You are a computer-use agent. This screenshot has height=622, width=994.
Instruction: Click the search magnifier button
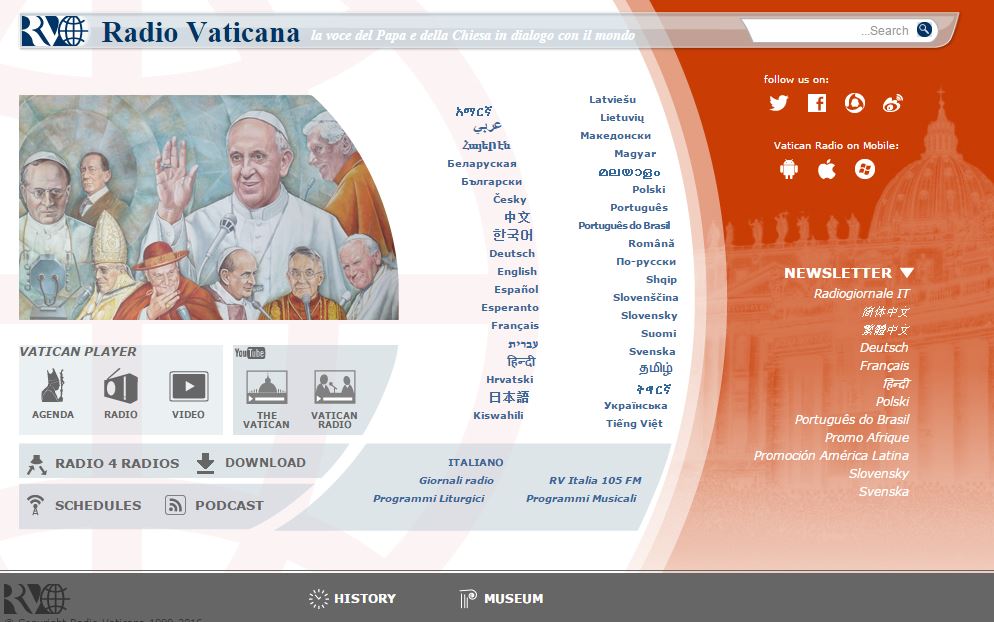pyautogui.click(x=924, y=29)
